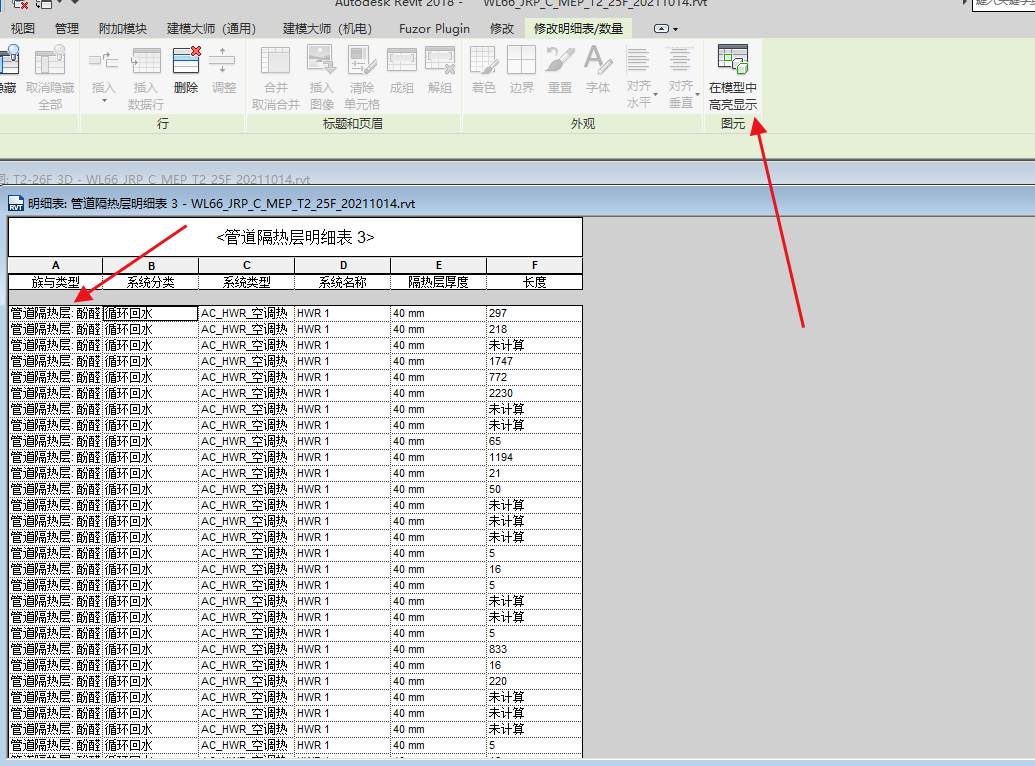This screenshot has width=1035, height=766.
Task: Switch to the 管理 (Manage) ribbon tab
Action: (x=67, y=29)
